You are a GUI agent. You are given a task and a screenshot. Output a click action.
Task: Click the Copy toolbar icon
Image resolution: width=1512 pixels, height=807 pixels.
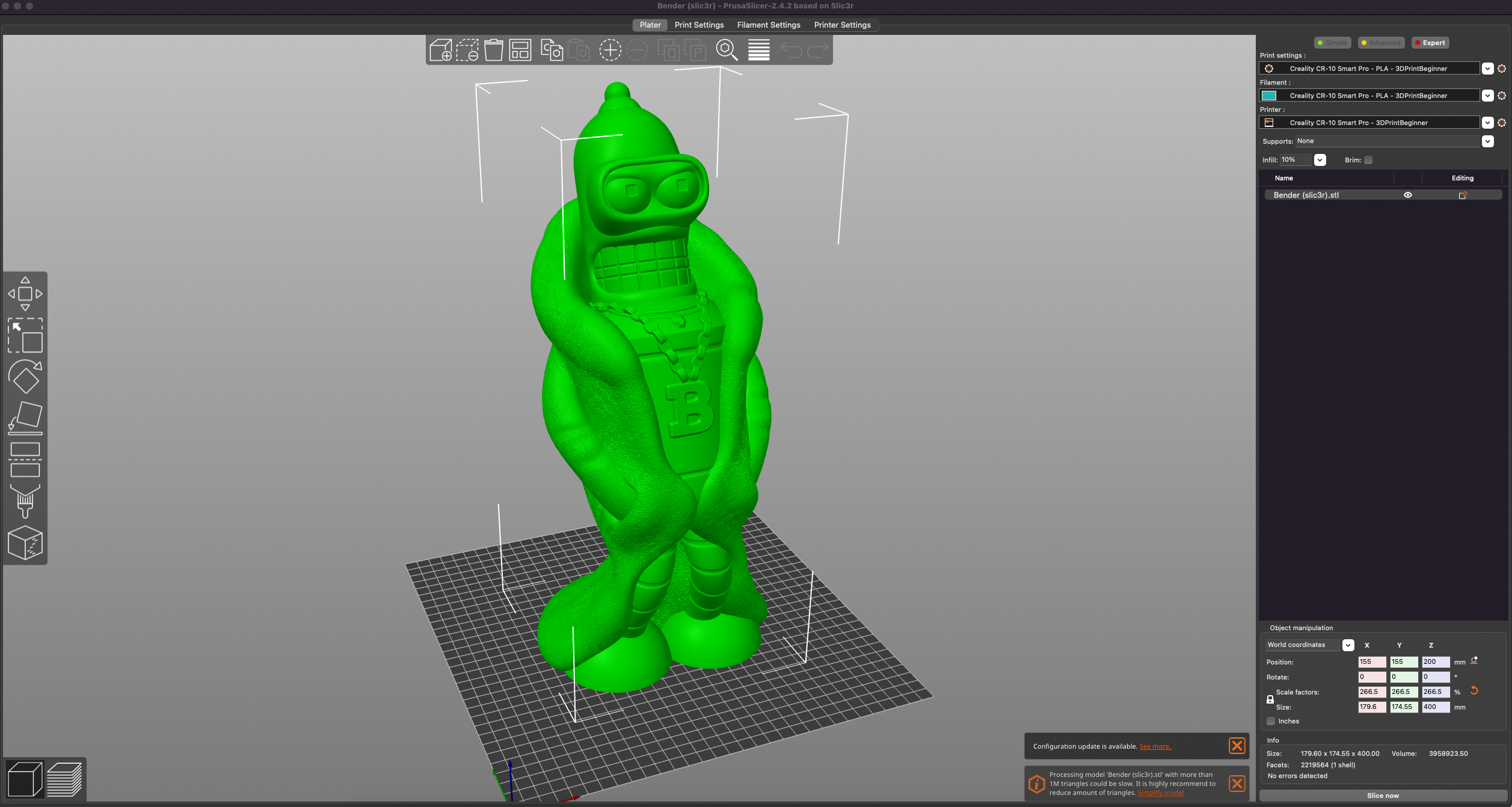click(552, 50)
